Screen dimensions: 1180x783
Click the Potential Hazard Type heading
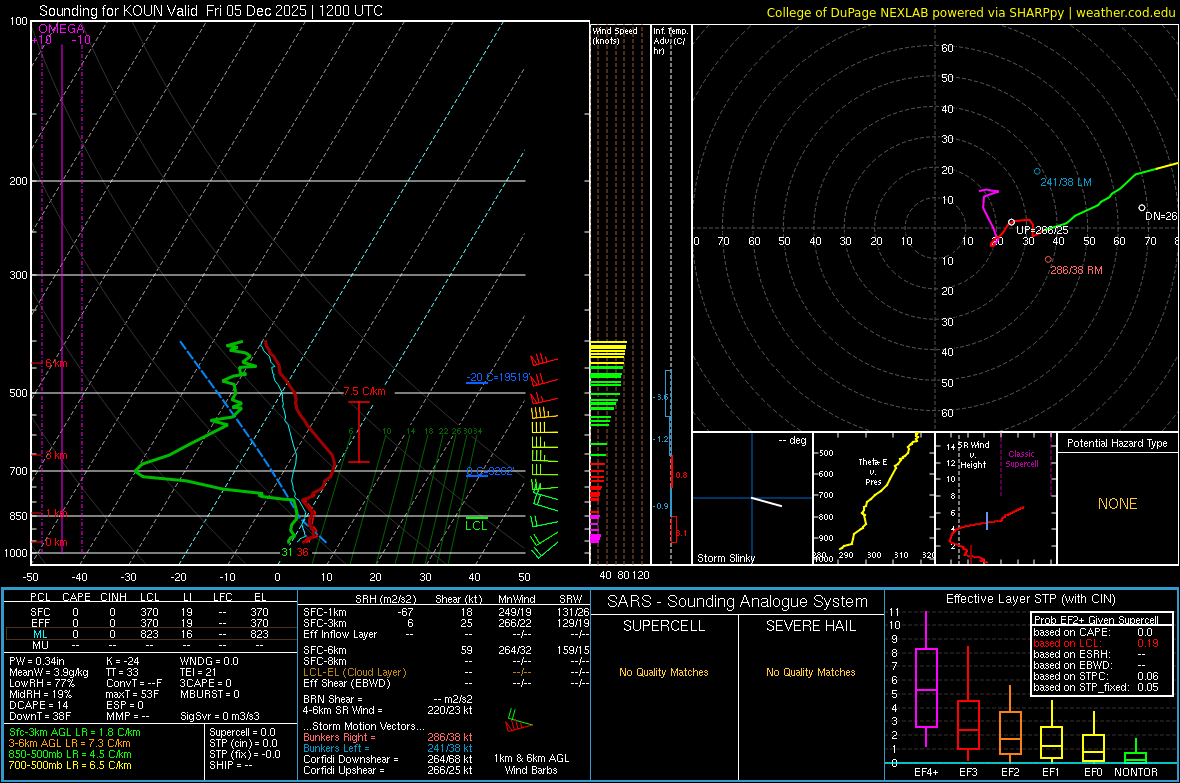[x=1117, y=443]
